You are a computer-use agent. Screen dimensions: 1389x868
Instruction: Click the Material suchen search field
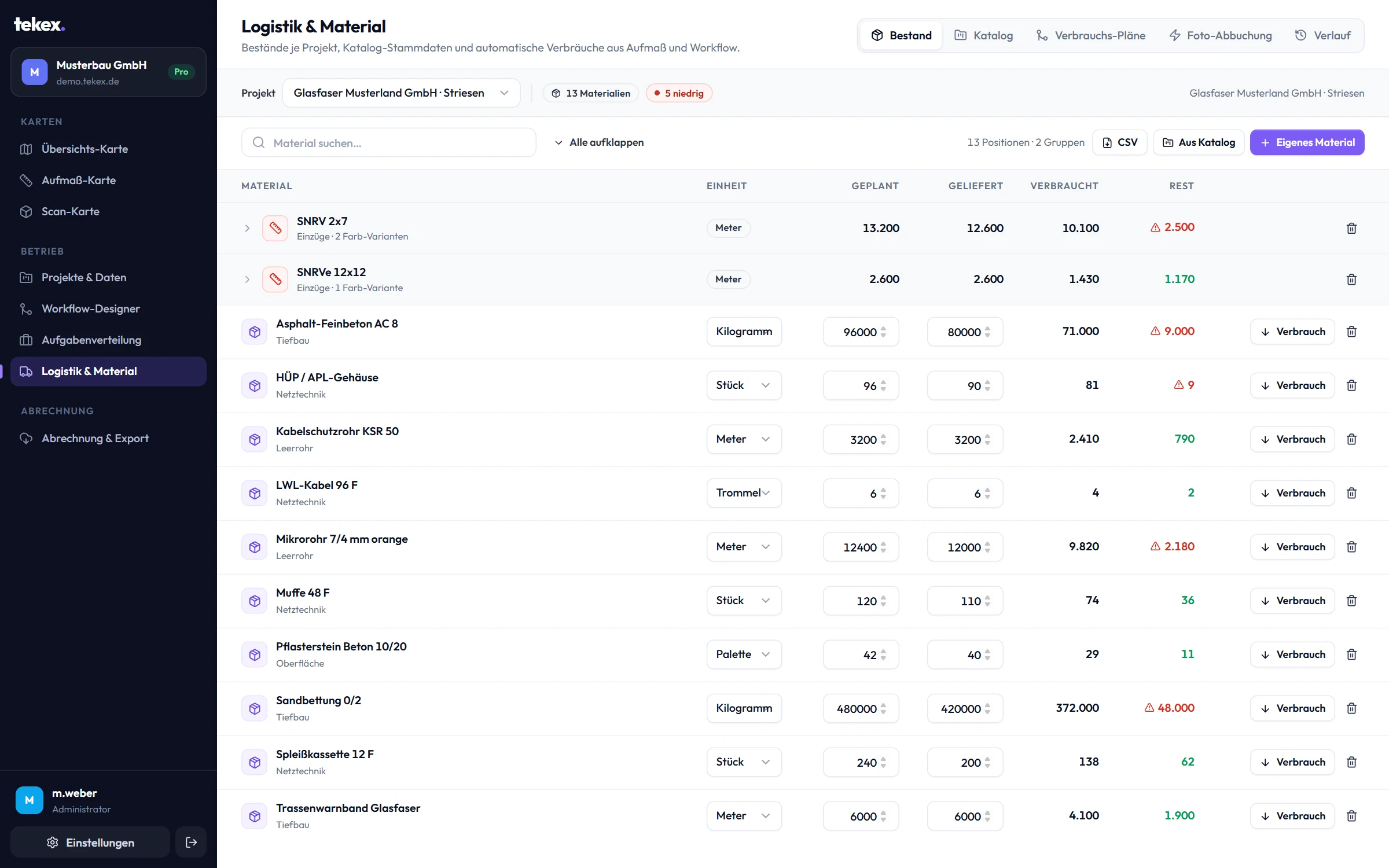pos(388,142)
